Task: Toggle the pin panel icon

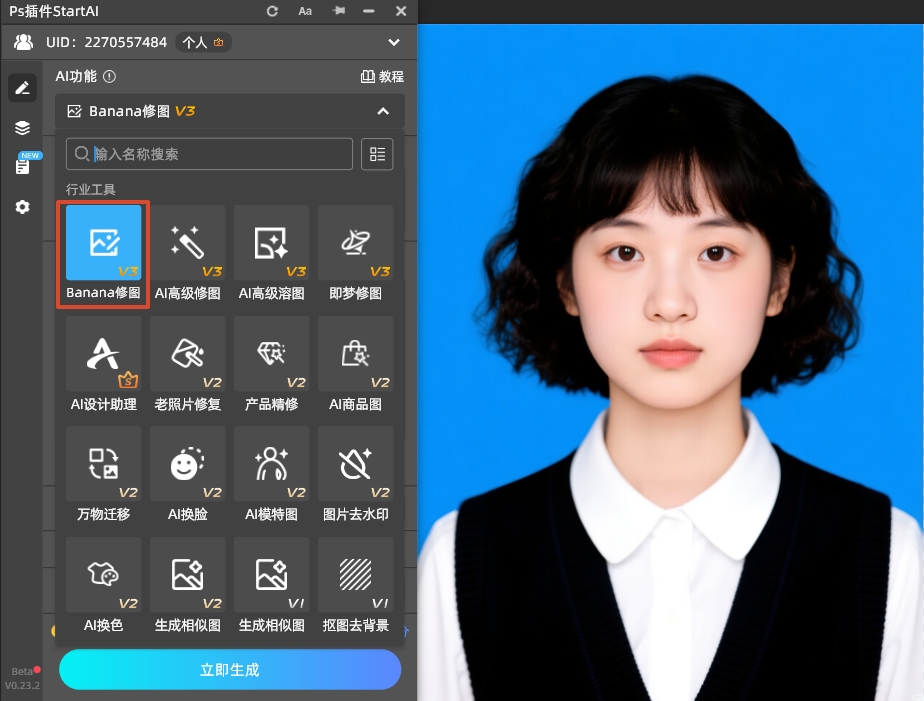Action: point(338,11)
